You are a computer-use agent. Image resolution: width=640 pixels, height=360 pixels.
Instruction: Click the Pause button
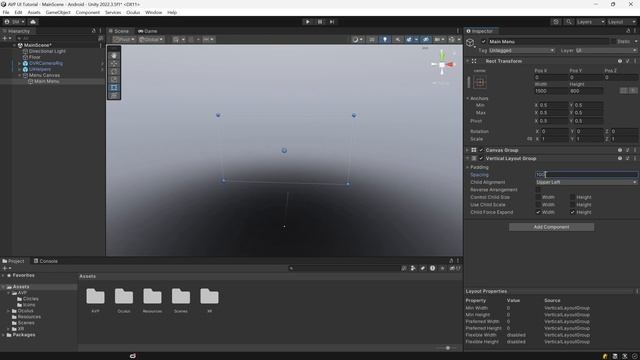320,22
